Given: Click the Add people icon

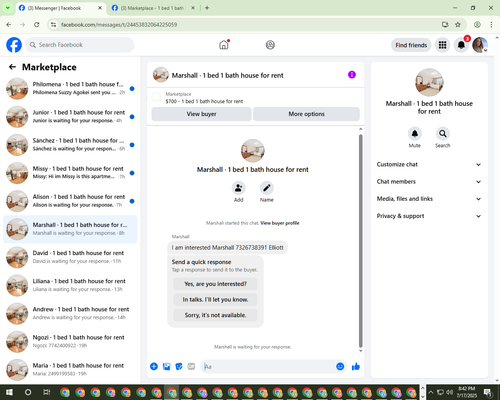Looking at the screenshot, I should pyautogui.click(x=238, y=188).
